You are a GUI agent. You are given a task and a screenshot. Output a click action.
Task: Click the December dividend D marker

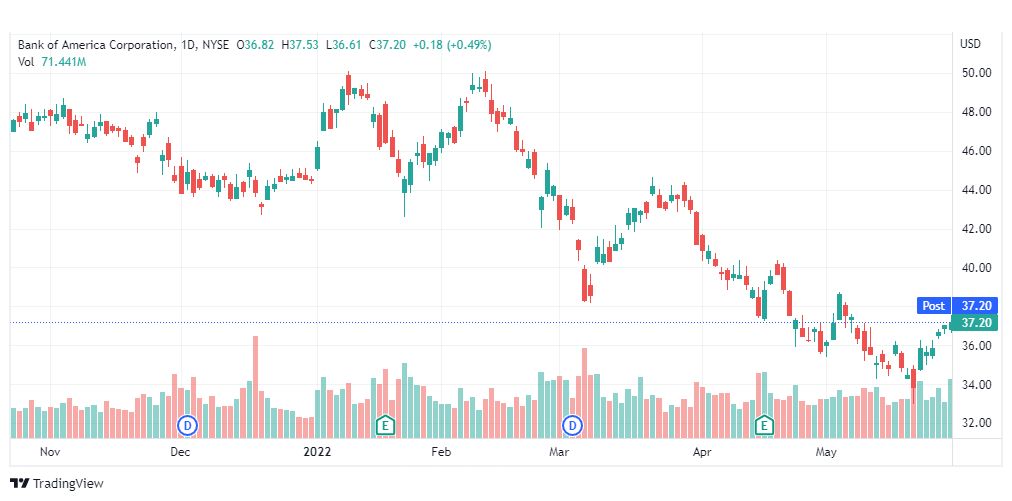(188, 425)
